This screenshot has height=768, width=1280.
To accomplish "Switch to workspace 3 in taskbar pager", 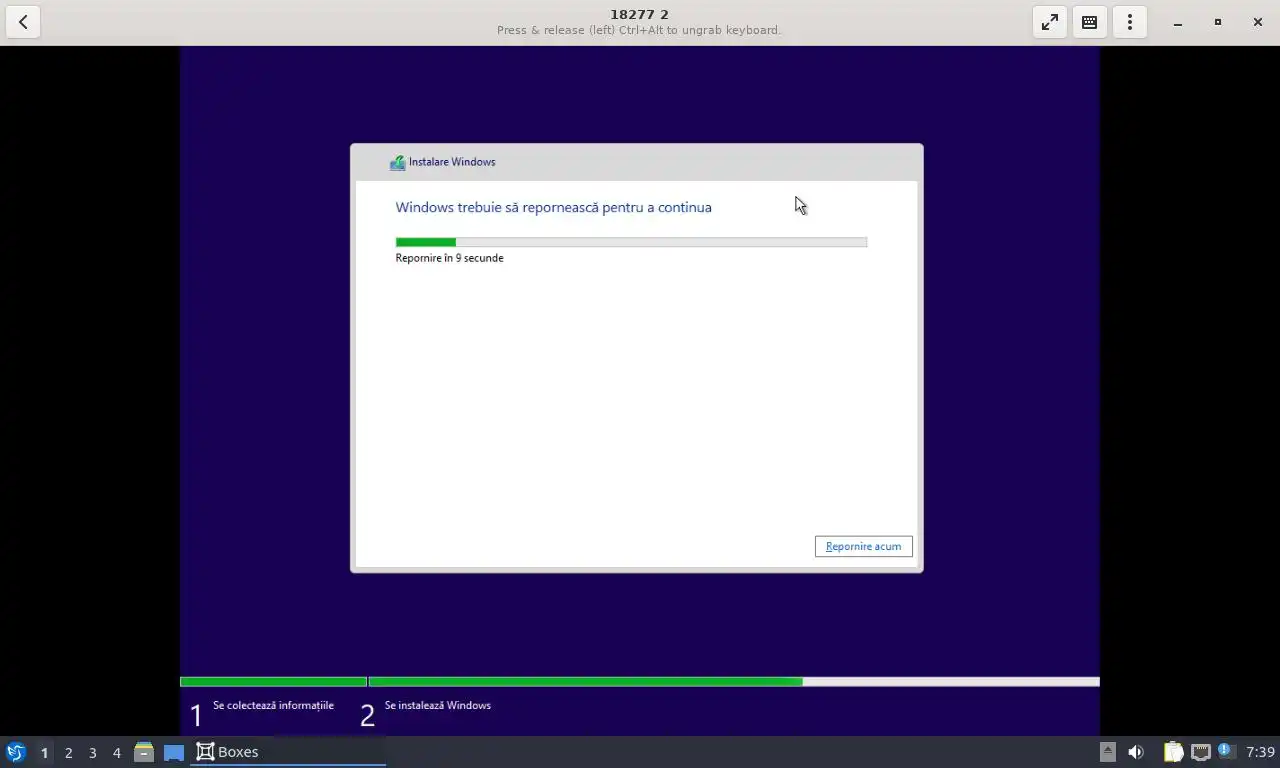I will [x=92, y=752].
